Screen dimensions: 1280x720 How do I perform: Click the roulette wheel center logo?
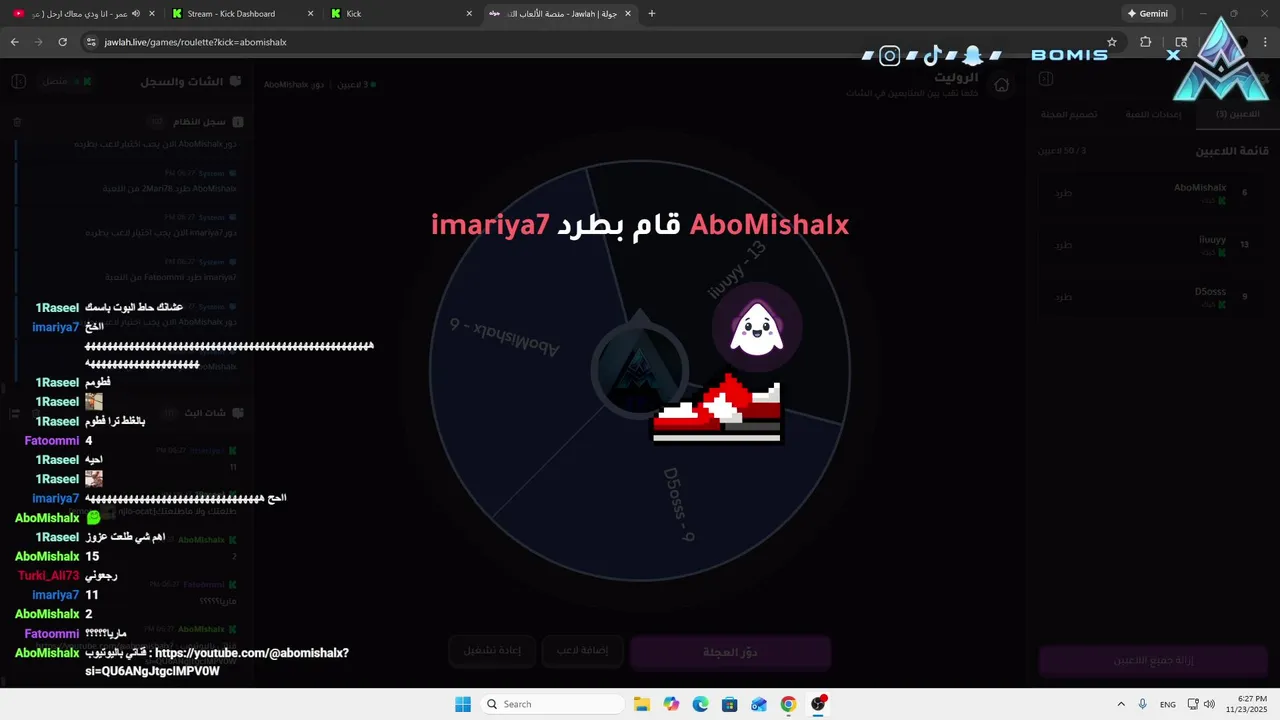click(x=639, y=372)
